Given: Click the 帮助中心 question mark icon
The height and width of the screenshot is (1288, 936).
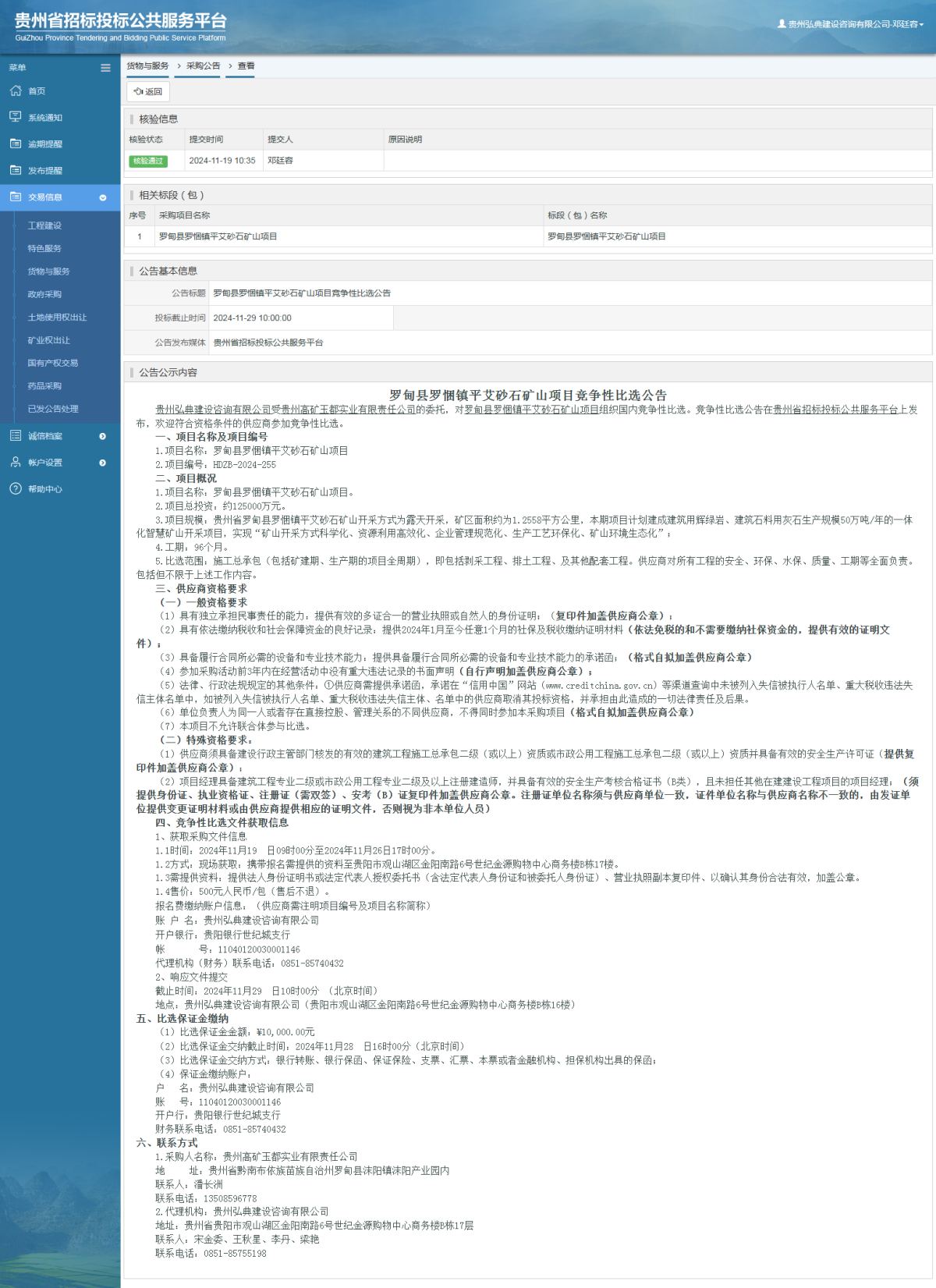Looking at the screenshot, I should pos(16,488).
